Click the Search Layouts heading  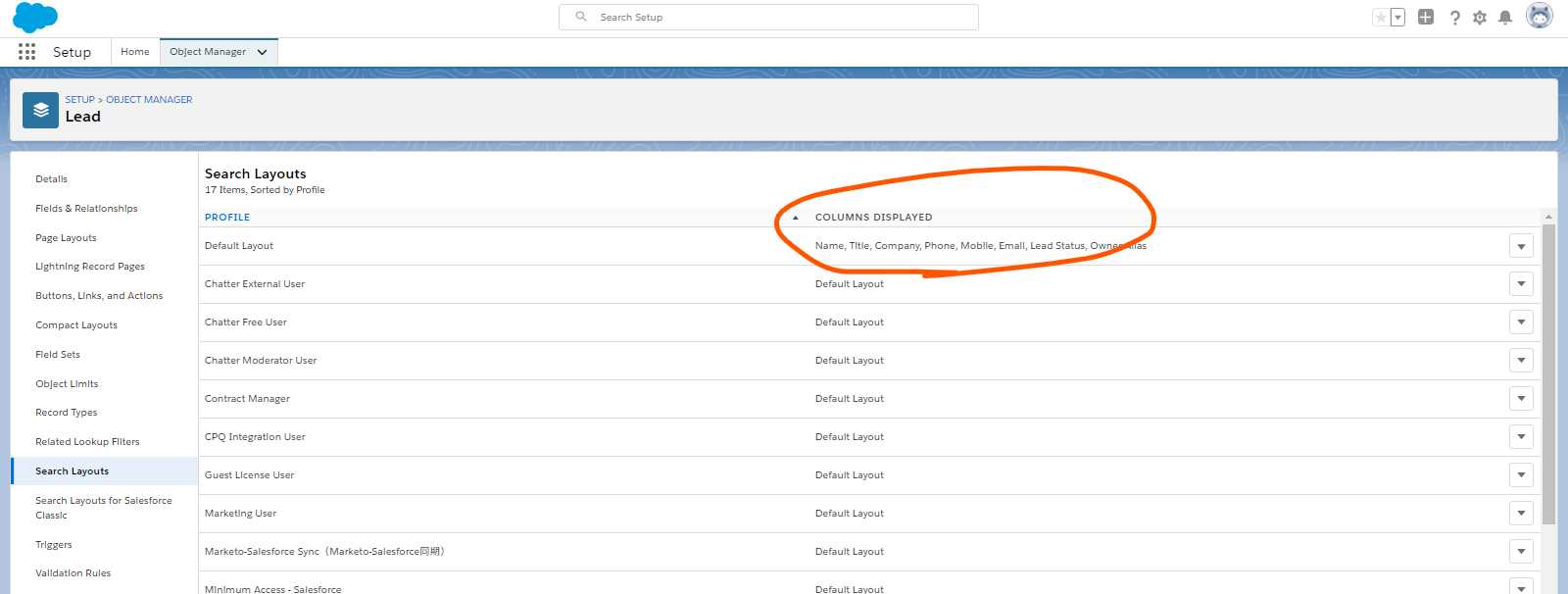click(x=256, y=173)
